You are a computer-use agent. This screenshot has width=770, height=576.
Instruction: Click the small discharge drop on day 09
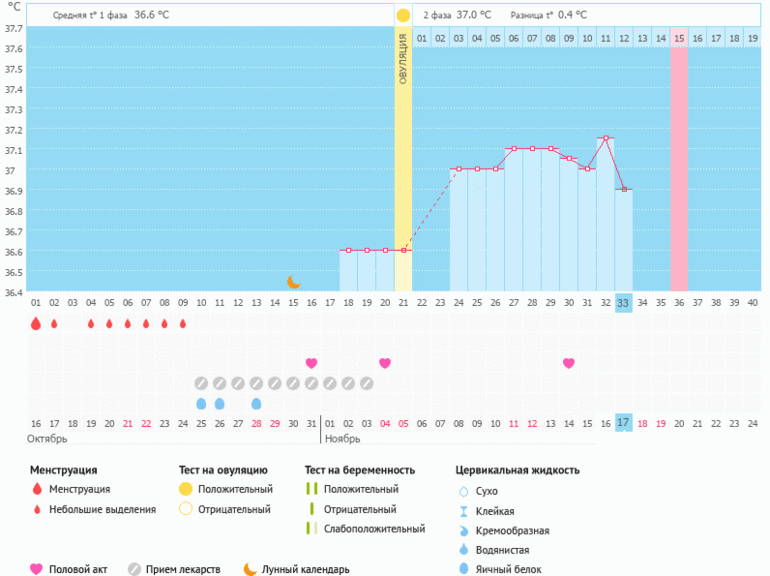point(182,323)
